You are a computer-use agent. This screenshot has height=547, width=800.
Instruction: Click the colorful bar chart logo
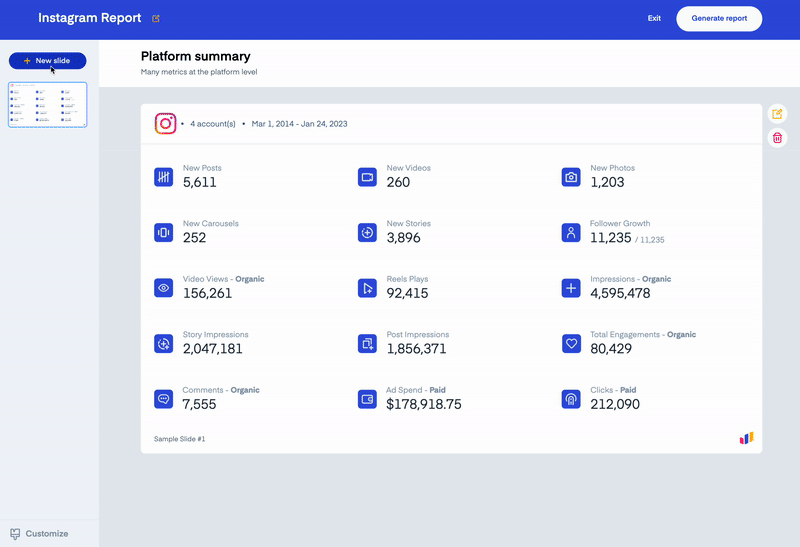746,438
